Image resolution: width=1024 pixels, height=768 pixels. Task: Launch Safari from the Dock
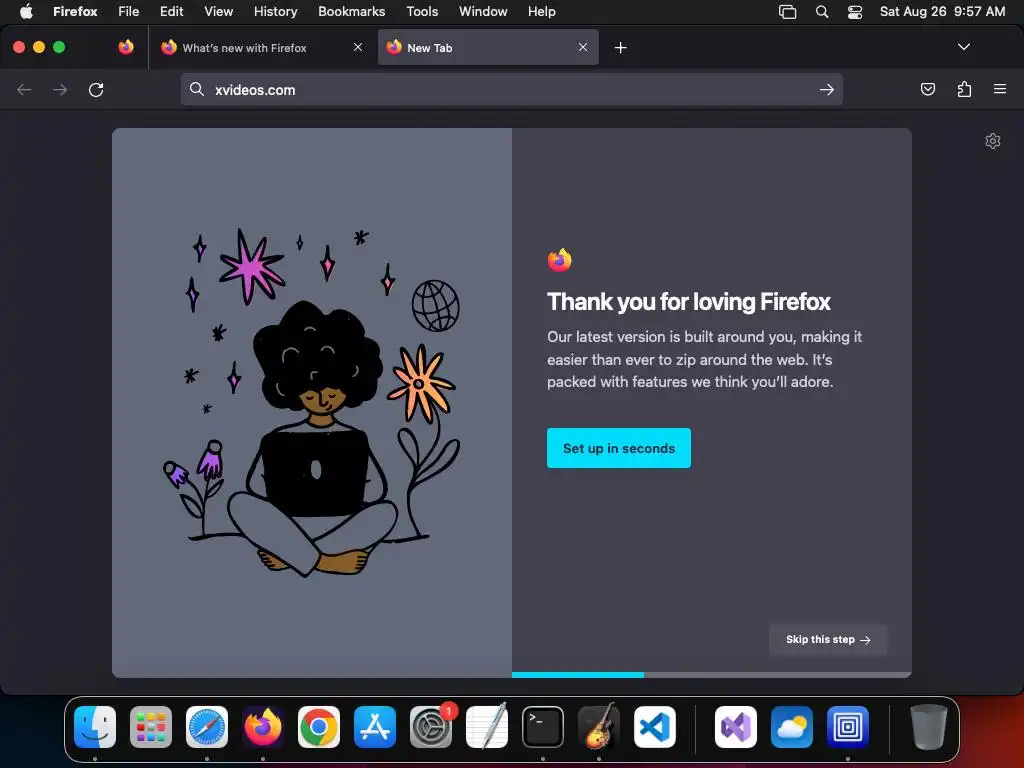(x=207, y=726)
